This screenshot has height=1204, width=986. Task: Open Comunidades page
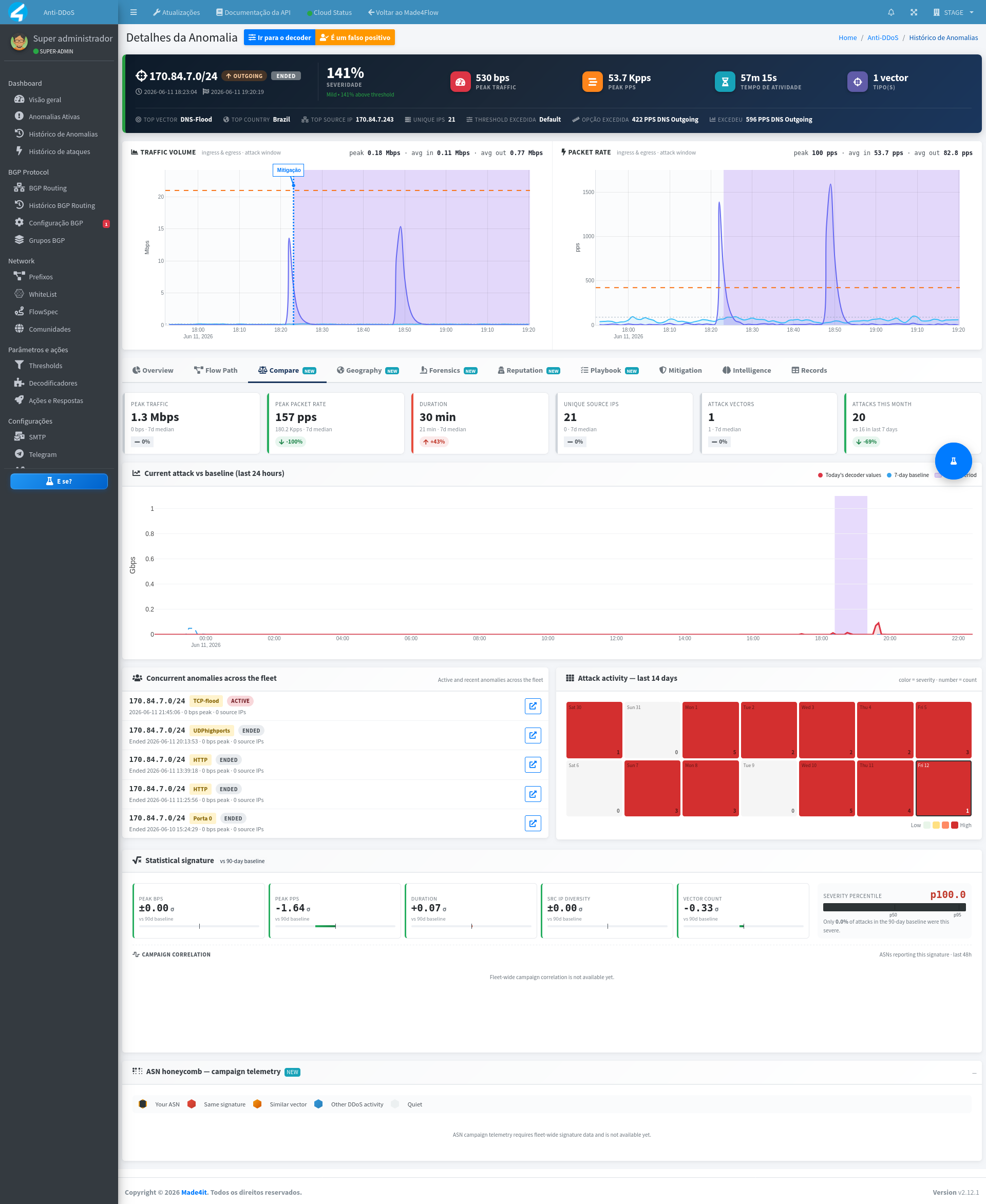pyautogui.click(x=49, y=329)
